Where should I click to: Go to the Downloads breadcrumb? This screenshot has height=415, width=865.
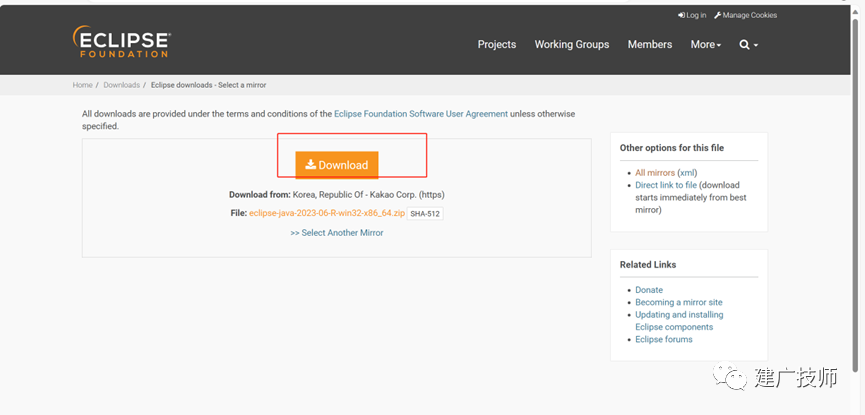pos(121,85)
